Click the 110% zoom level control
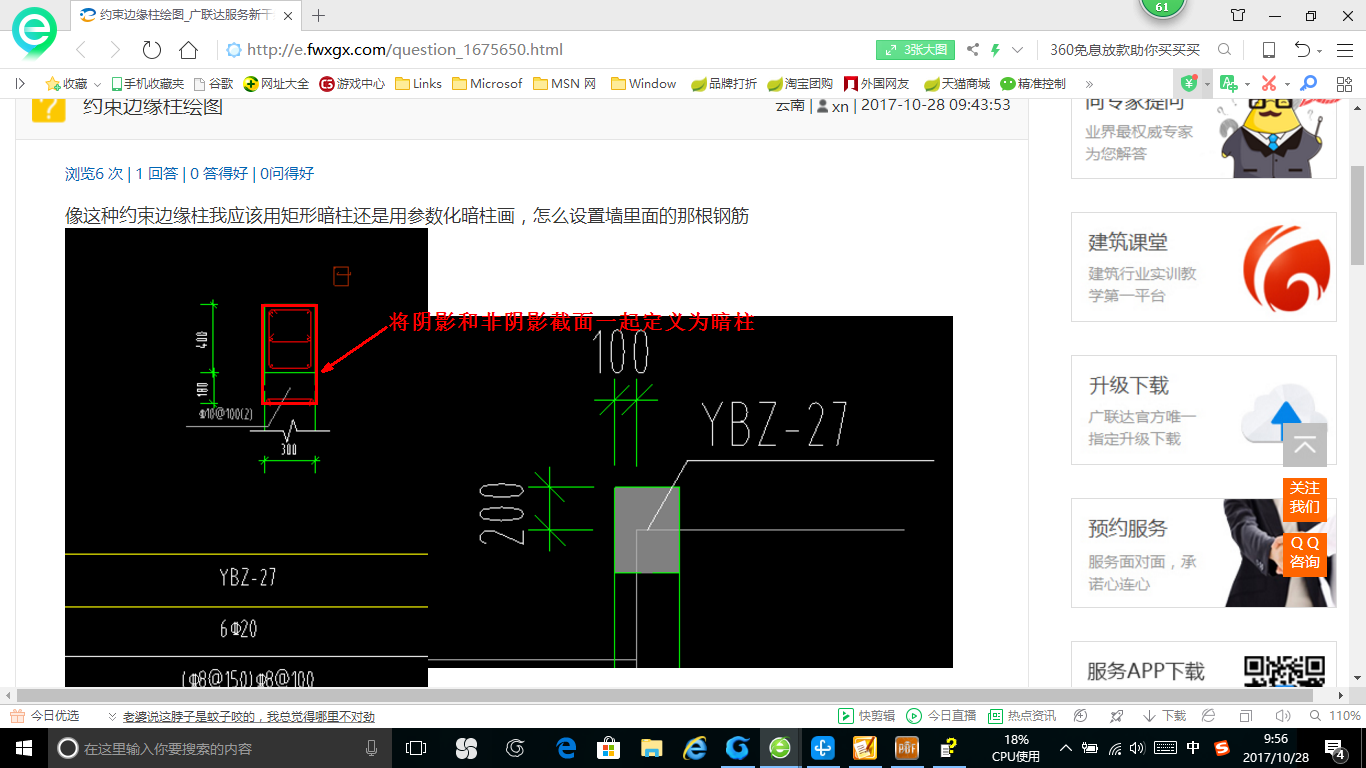 click(x=1336, y=716)
